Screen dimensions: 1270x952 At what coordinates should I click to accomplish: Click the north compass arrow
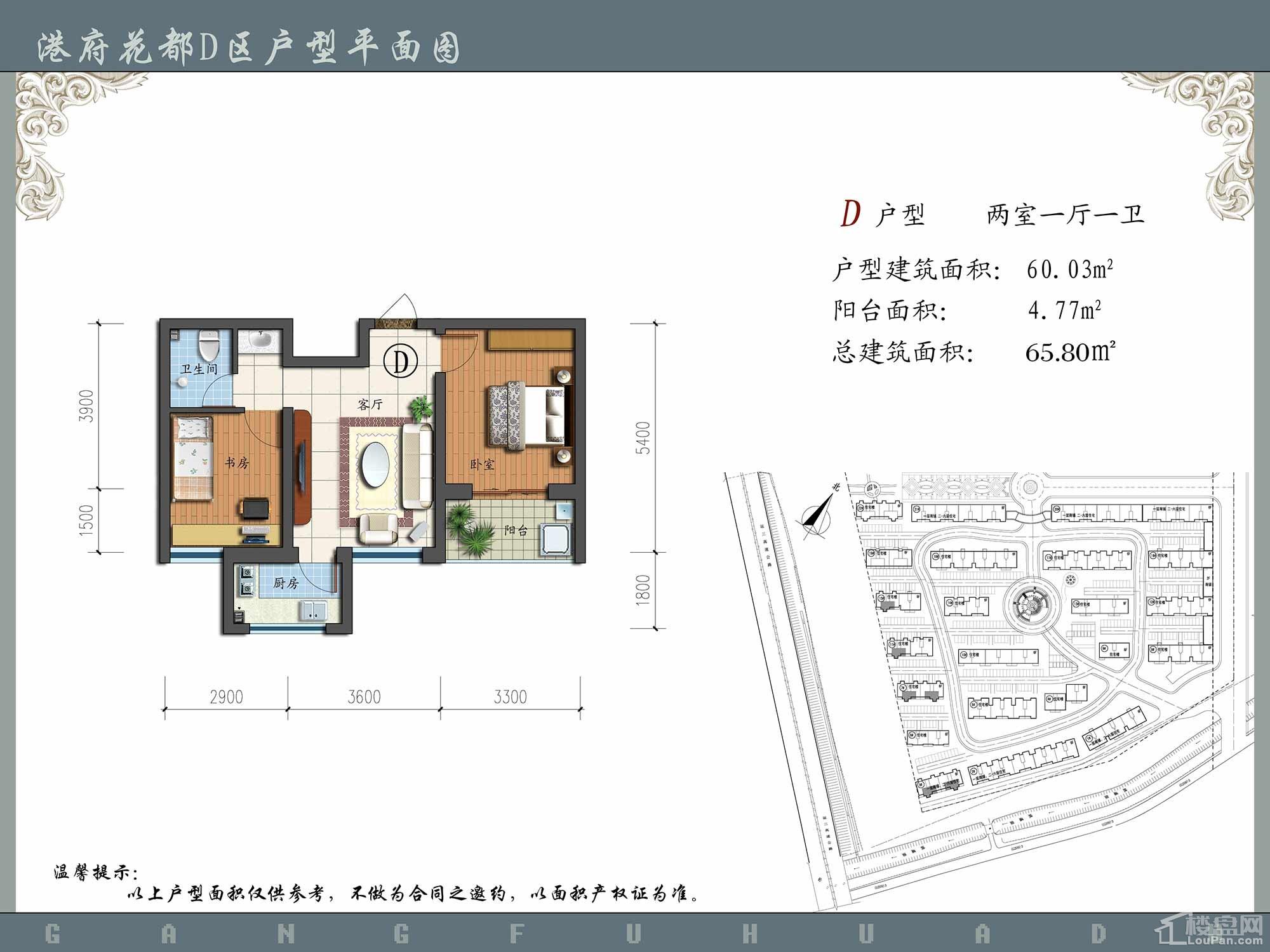coord(818,512)
